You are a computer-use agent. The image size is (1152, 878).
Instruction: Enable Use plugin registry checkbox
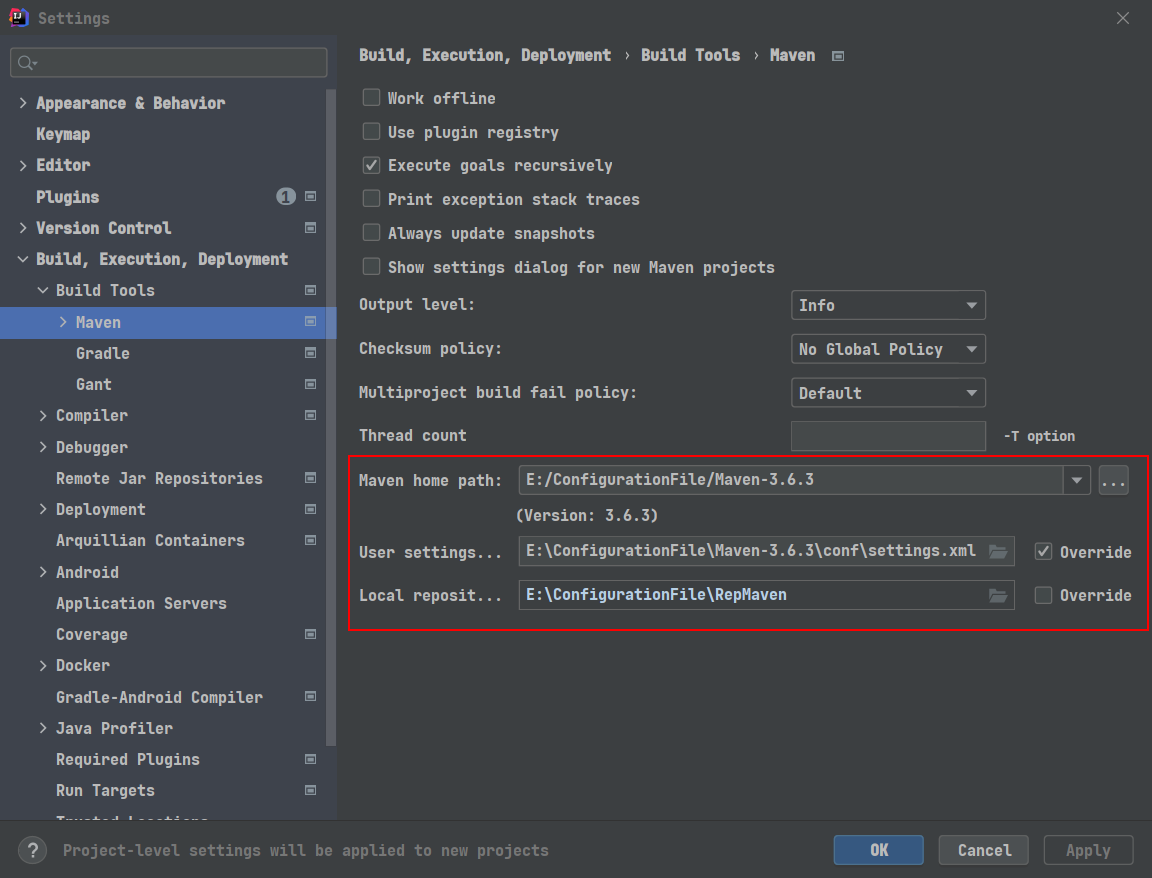[372, 132]
